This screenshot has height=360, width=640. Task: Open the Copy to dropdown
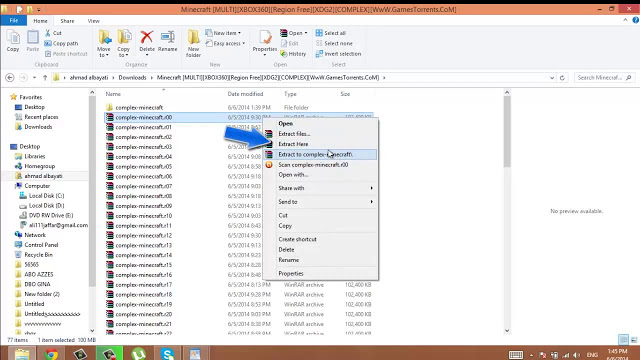coord(124,44)
